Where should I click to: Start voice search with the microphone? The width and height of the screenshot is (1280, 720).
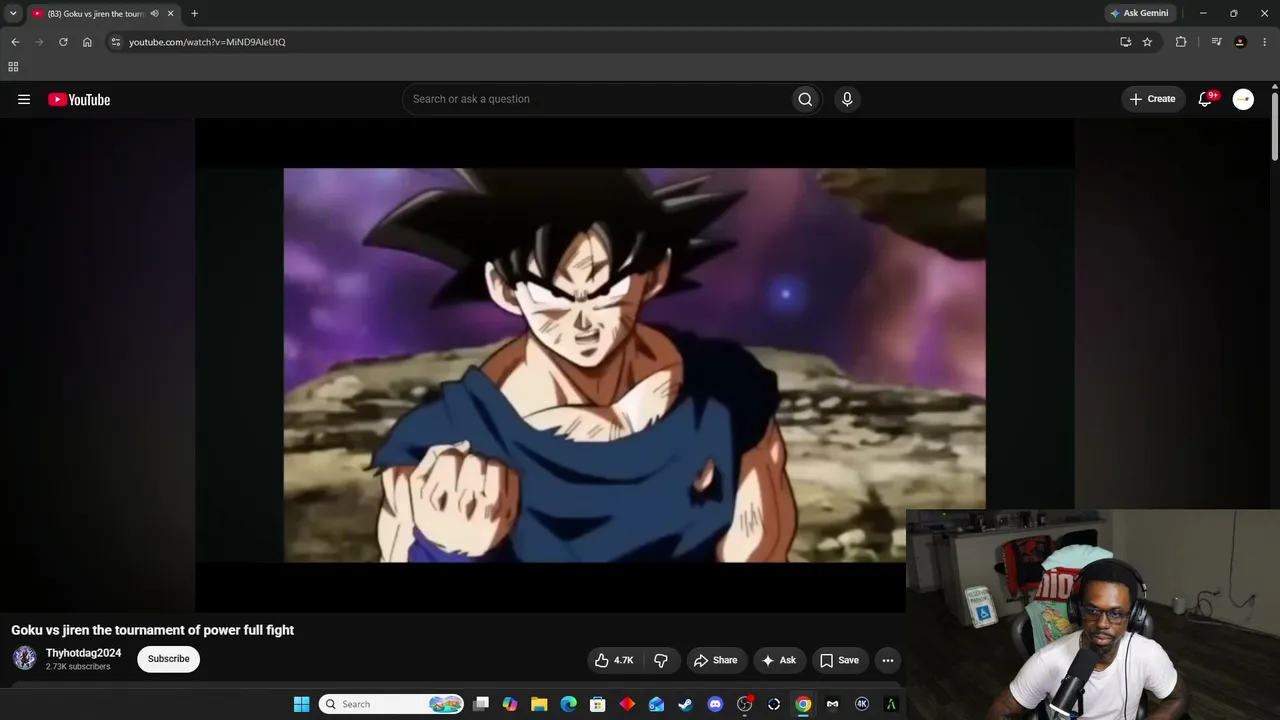tap(847, 99)
